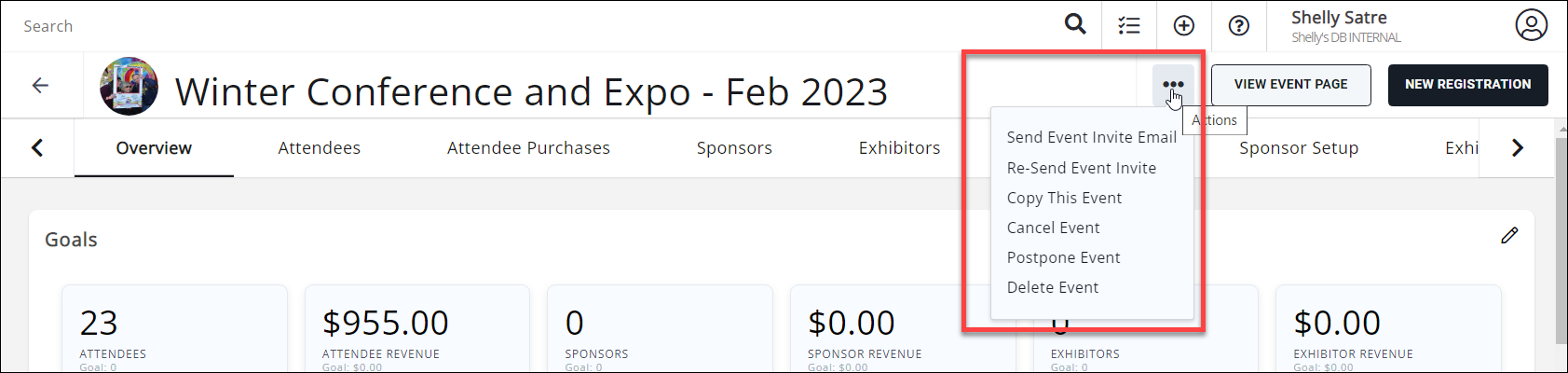This screenshot has height=373, width=1568.
Task: Click the quick add plus icon
Action: [x=1183, y=26]
